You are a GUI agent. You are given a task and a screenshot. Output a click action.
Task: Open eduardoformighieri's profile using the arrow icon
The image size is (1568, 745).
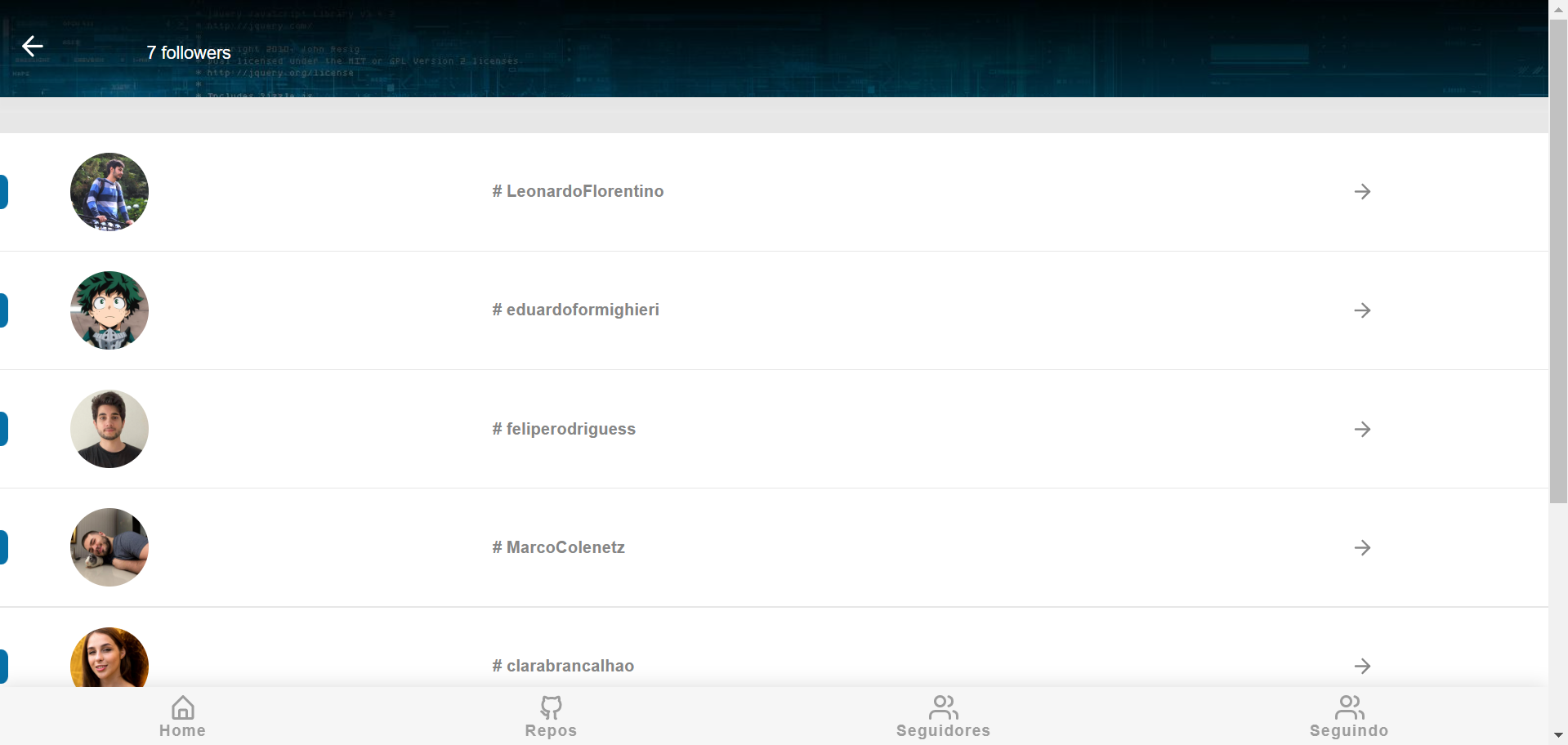(x=1363, y=310)
